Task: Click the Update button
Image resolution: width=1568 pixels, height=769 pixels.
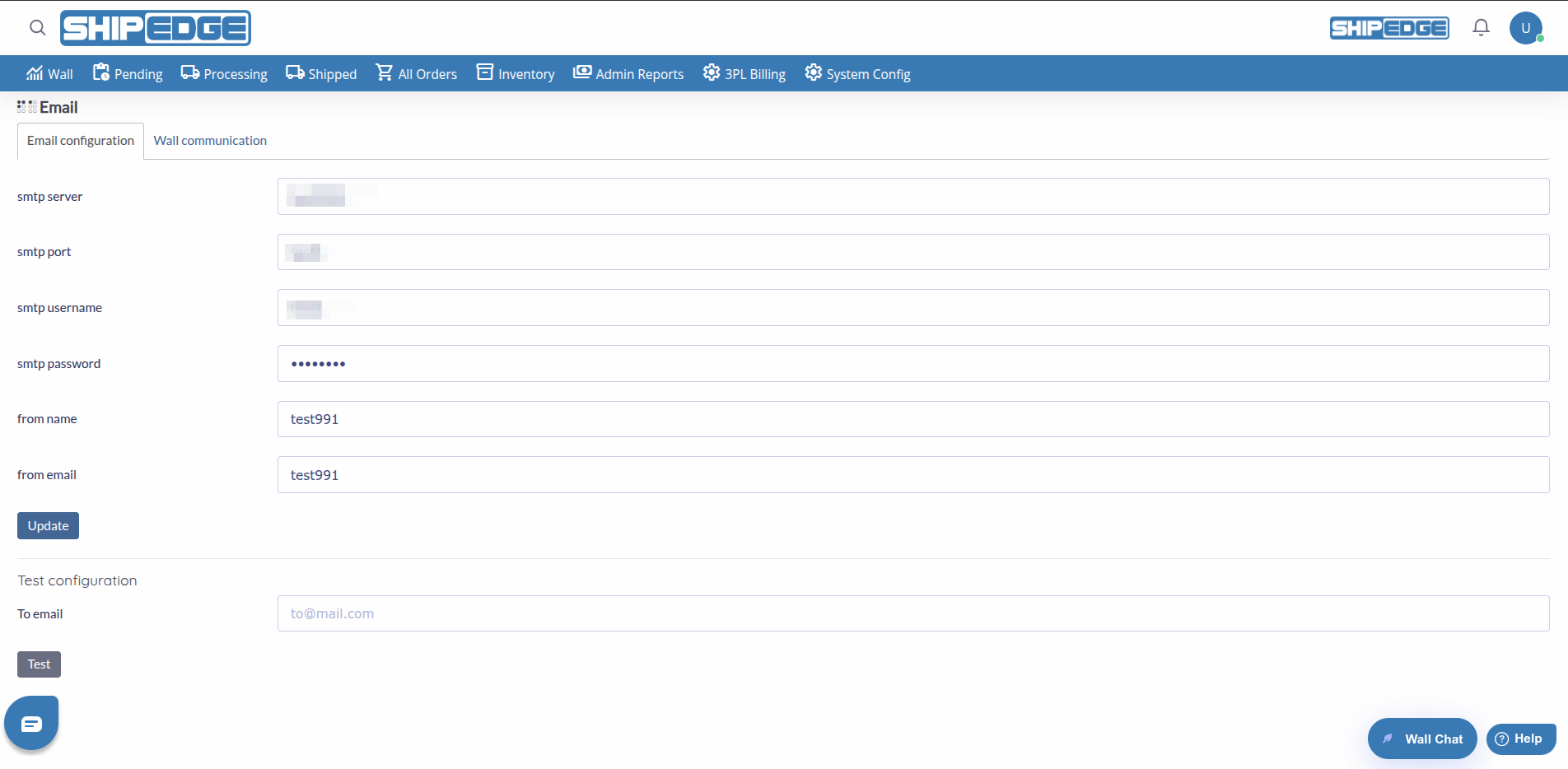Action: 48,525
